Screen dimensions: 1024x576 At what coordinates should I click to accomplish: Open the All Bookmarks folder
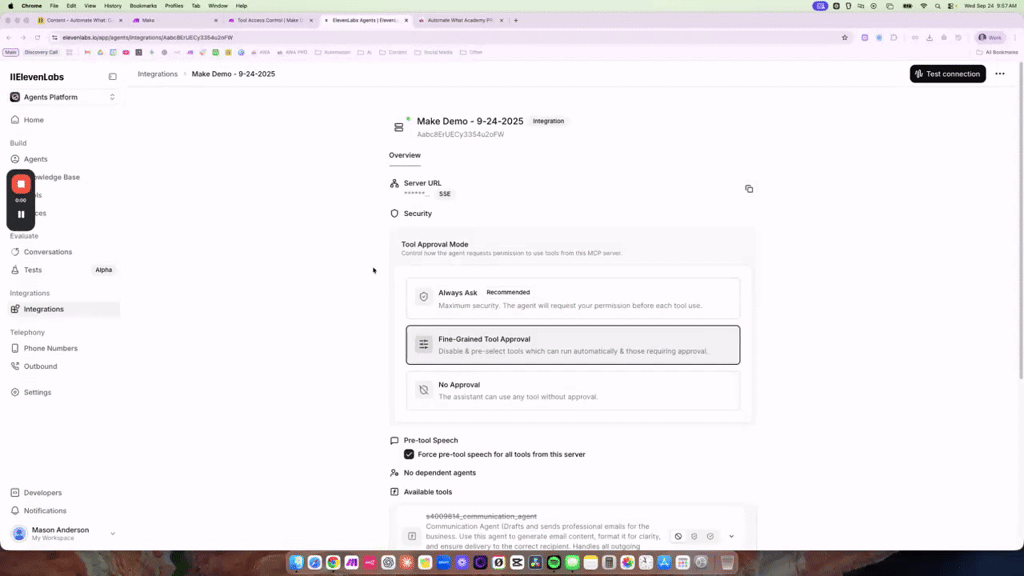pyautogui.click(x=997, y=52)
